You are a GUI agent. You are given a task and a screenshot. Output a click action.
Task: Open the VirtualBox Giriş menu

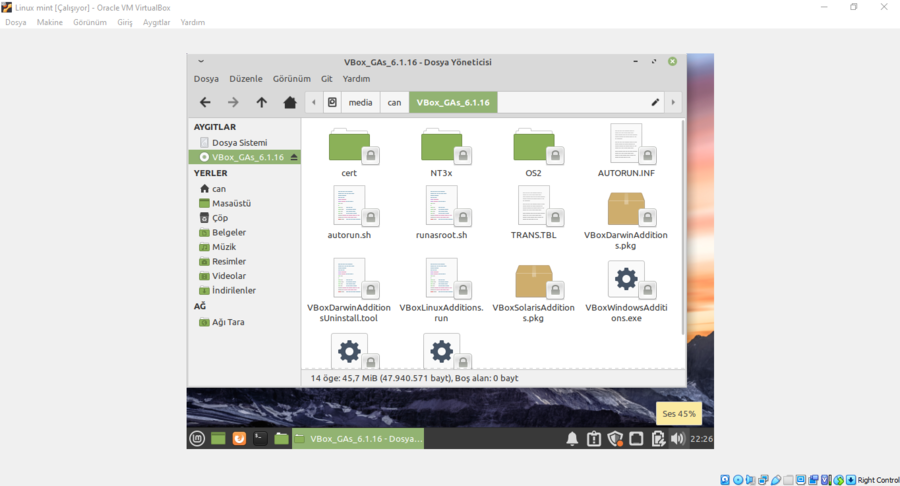pyautogui.click(x=125, y=22)
